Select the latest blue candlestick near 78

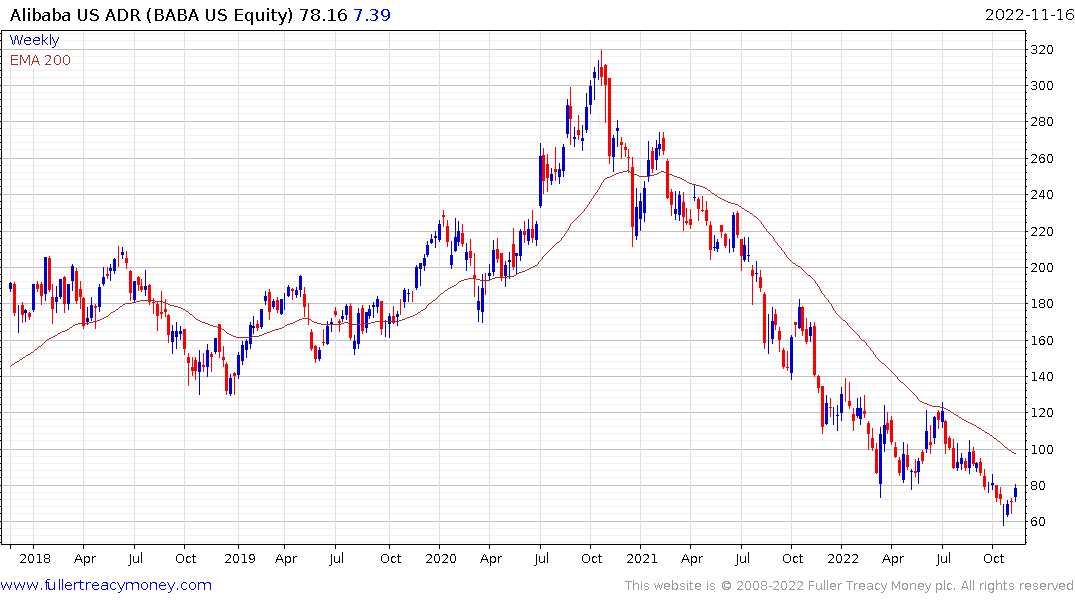pyautogui.click(x=1015, y=492)
